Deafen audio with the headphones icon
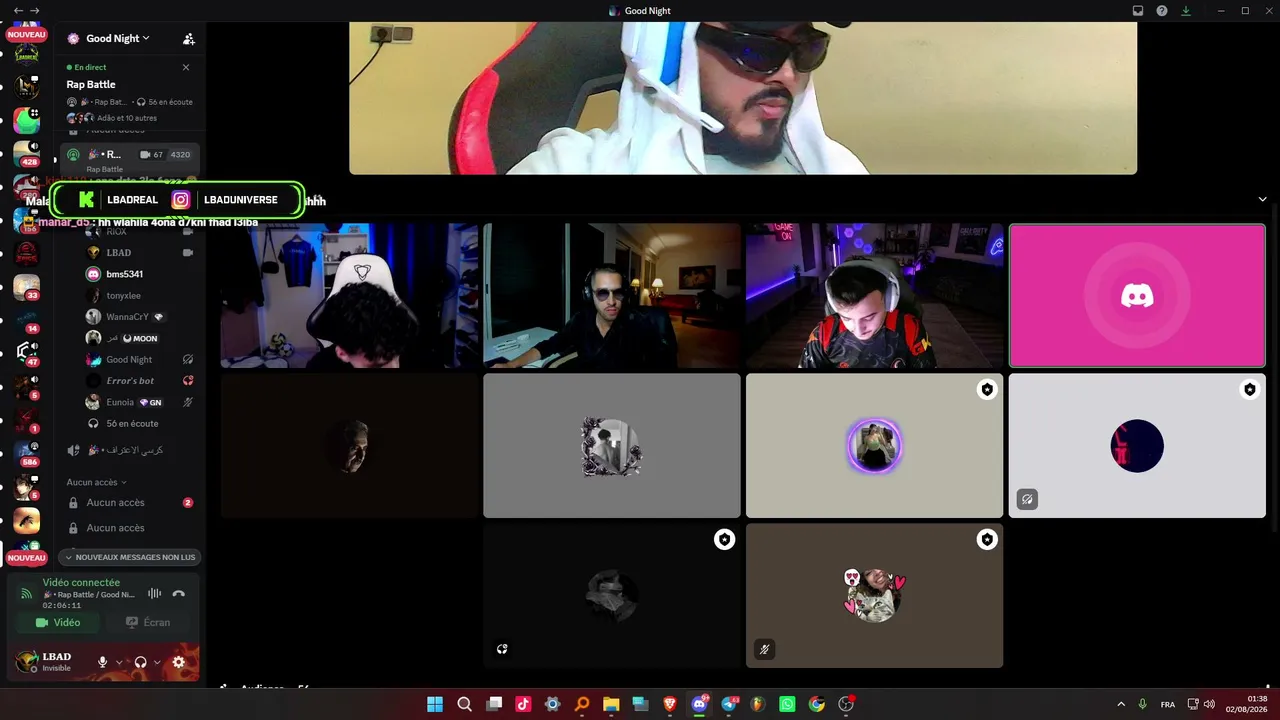 coord(141,662)
